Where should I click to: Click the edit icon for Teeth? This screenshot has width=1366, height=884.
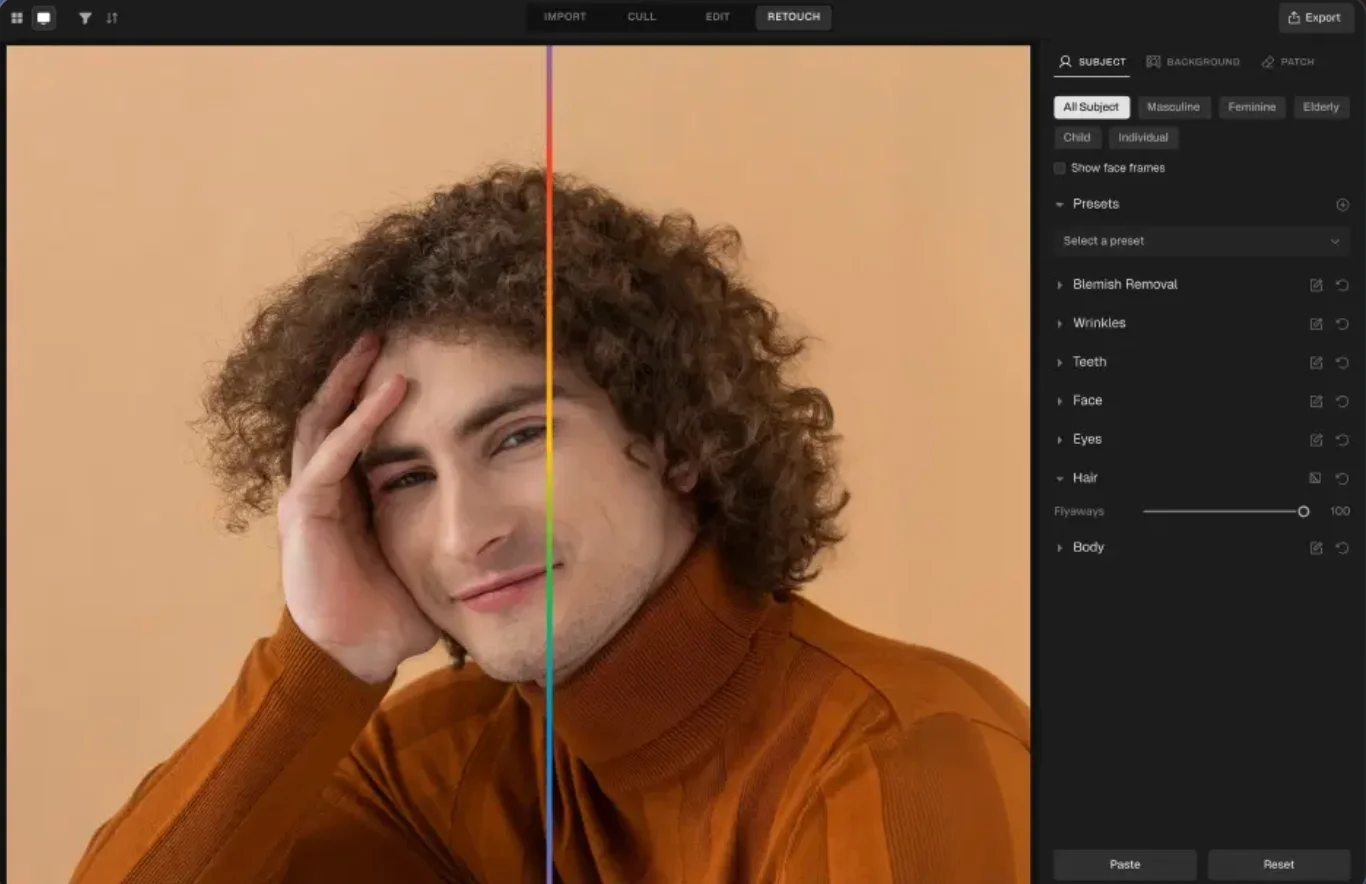(x=1316, y=363)
